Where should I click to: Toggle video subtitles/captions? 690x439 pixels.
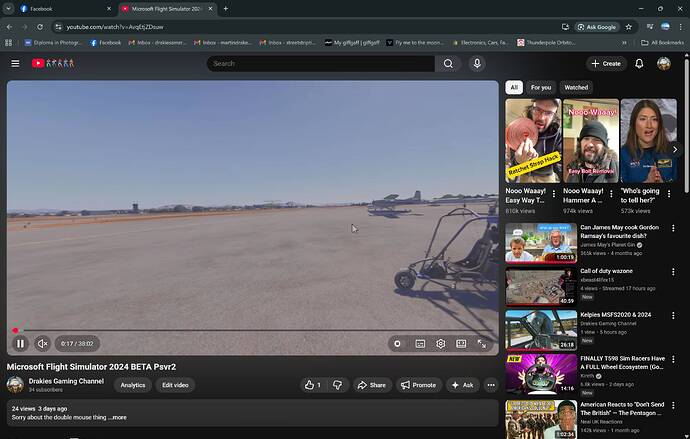pyautogui.click(x=420, y=344)
